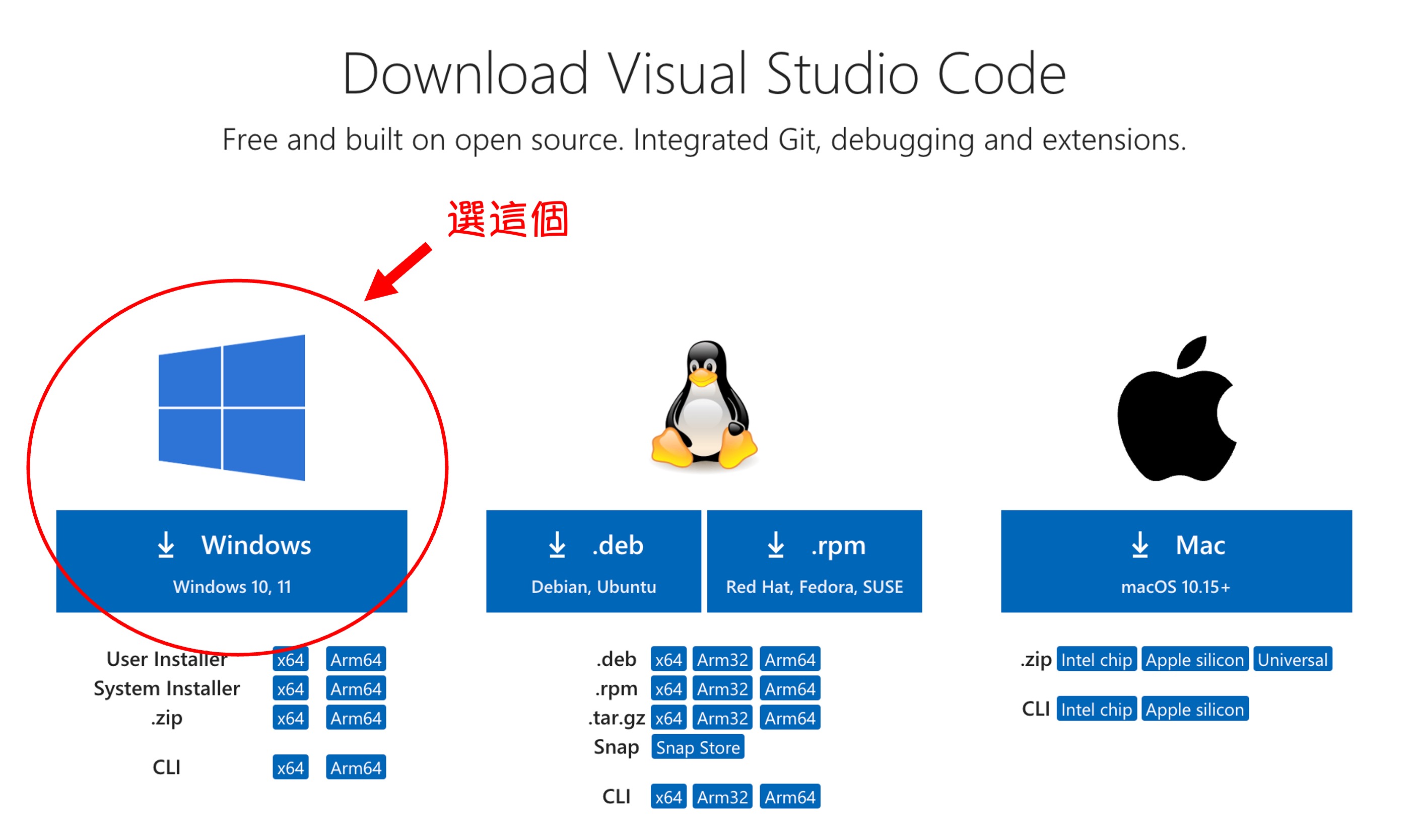Select User Installer x64 for Windows
The height and width of the screenshot is (840, 1415).
pos(291,659)
